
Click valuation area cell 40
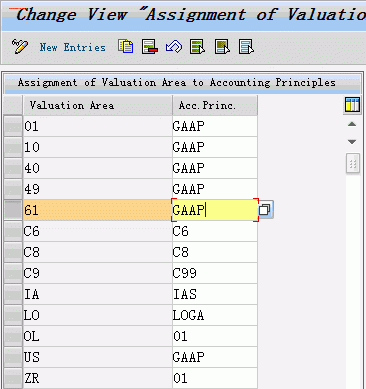(97, 168)
